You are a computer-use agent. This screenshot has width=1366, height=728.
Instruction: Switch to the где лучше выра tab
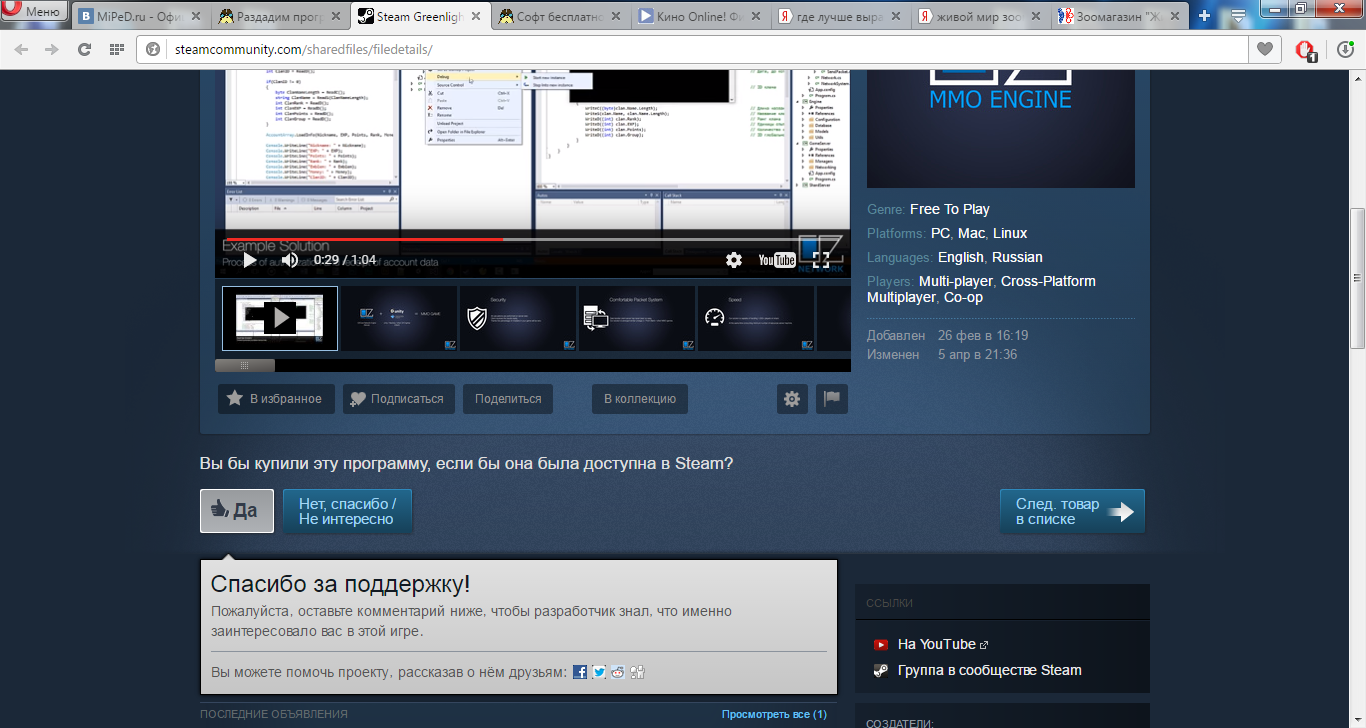click(x=842, y=16)
